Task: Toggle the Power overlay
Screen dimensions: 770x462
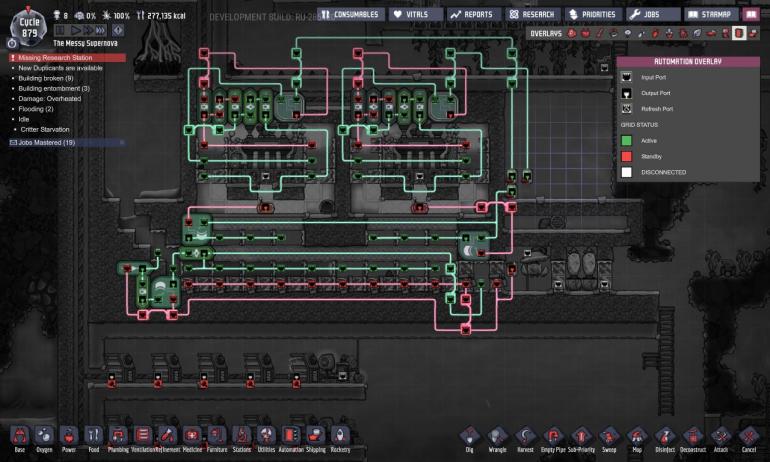Action: tap(585, 33)
